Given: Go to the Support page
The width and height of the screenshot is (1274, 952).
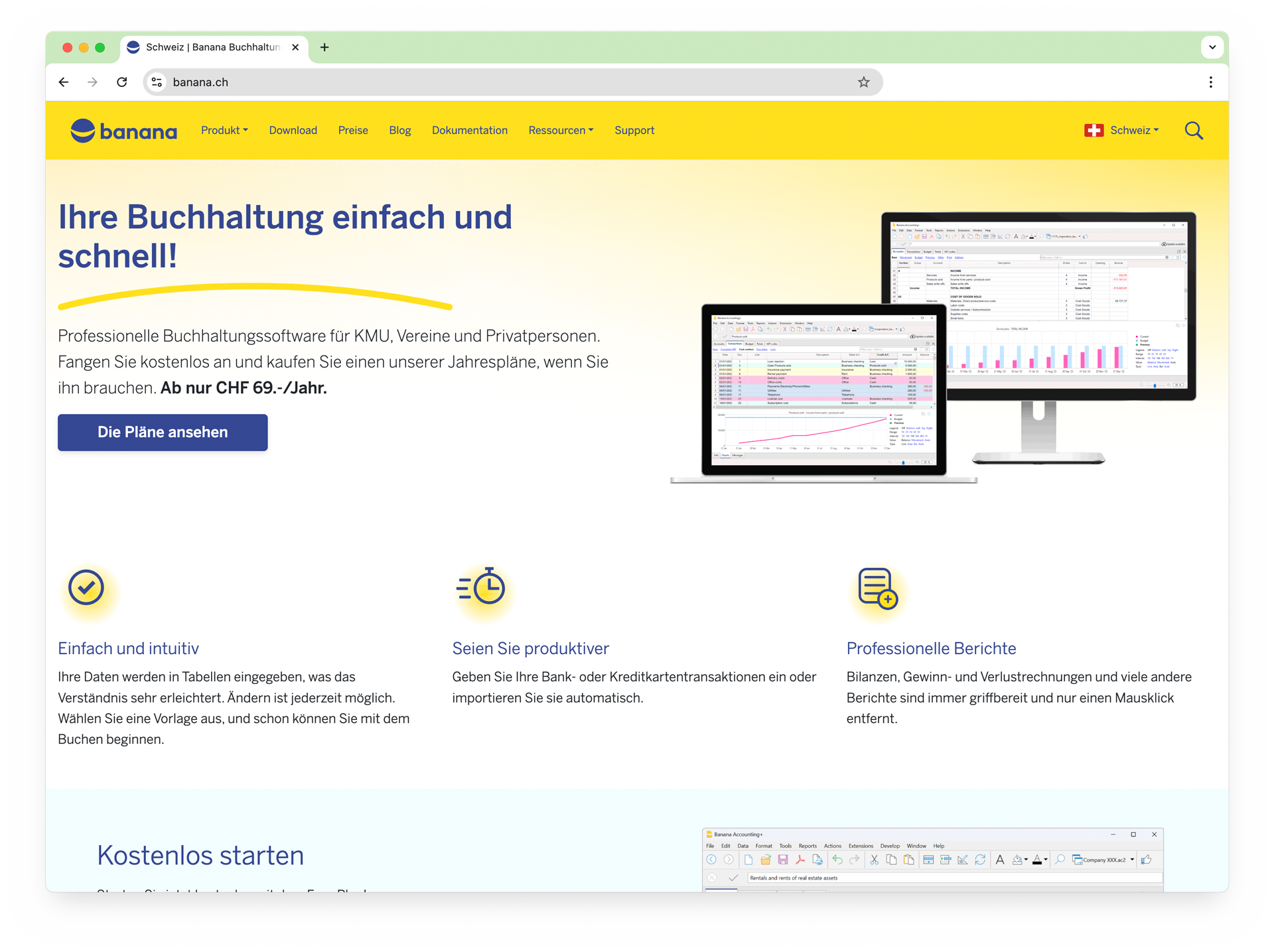Looking at the screenshot, I should tap(634, 131).
